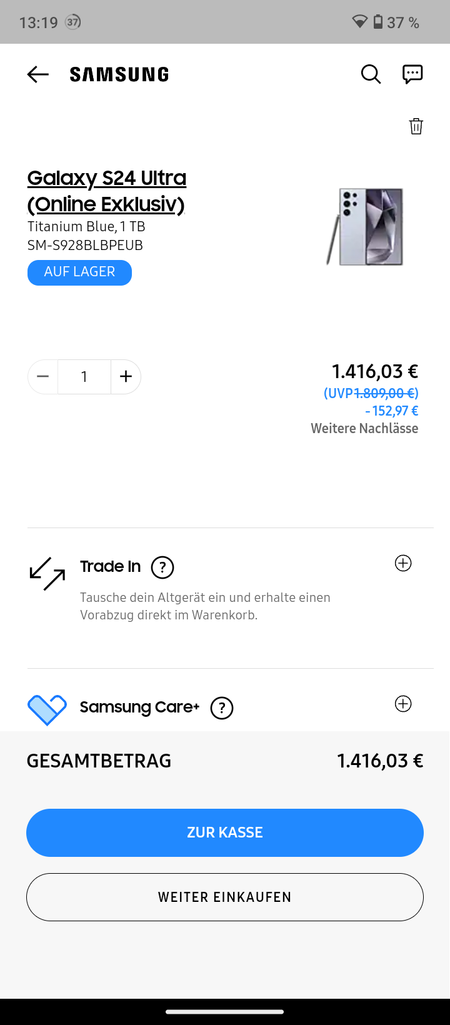This screenshot has height=1025, width=450.
Task: Remove item with the trash icon
Action: 416,126
